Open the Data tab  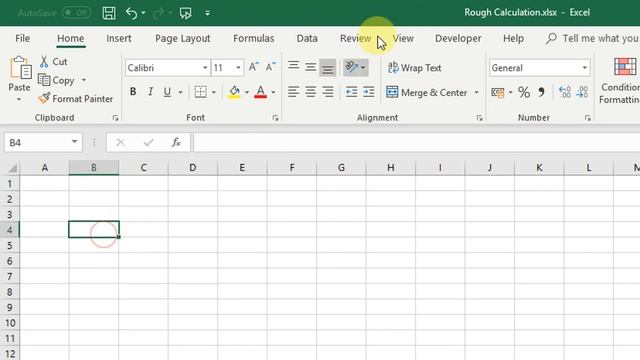[307, 38]
